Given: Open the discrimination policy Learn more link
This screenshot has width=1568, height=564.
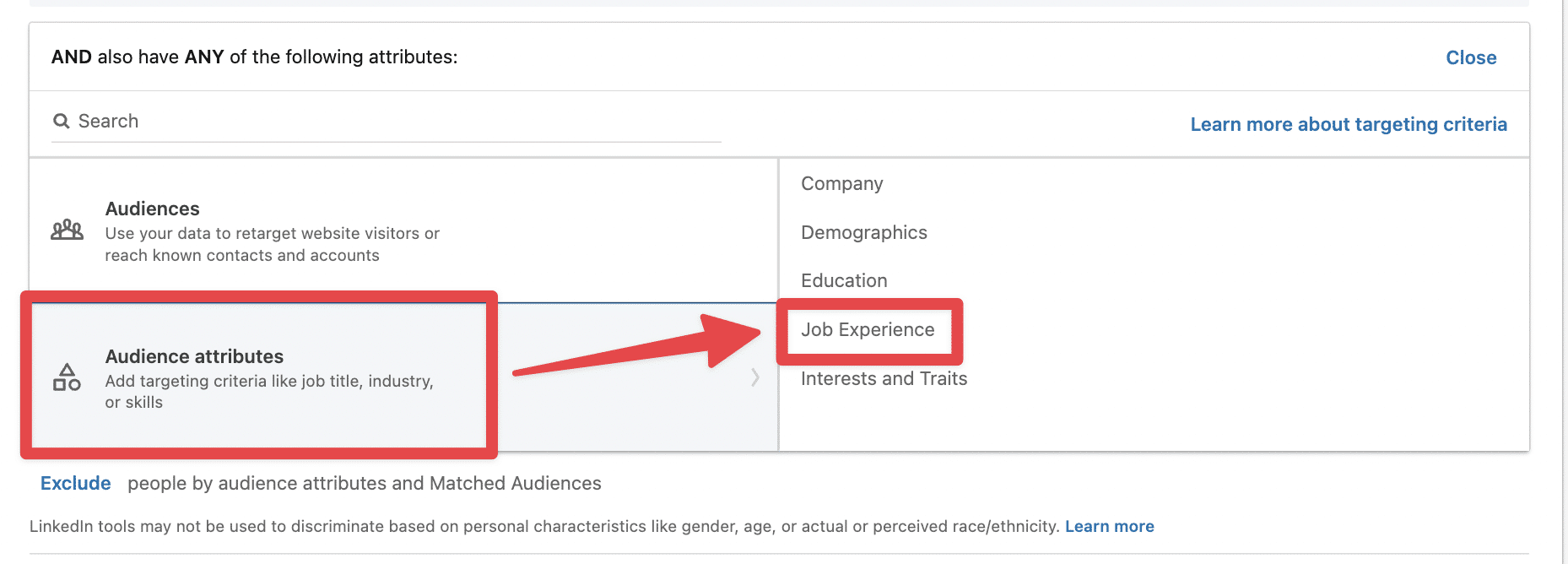Looking at the screenshot, I should (1109, 527).
